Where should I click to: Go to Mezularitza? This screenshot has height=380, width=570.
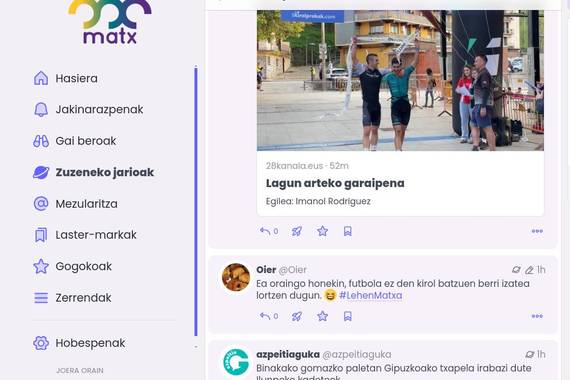pyautogui.click(x=87, y=204)
